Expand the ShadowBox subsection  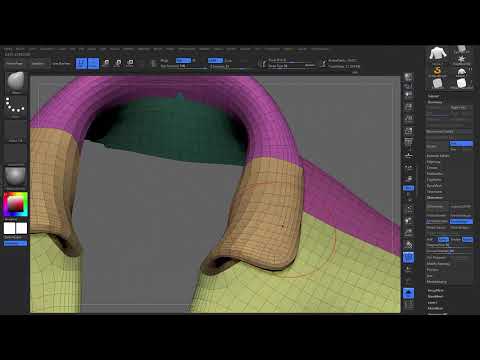coord(435,174)
